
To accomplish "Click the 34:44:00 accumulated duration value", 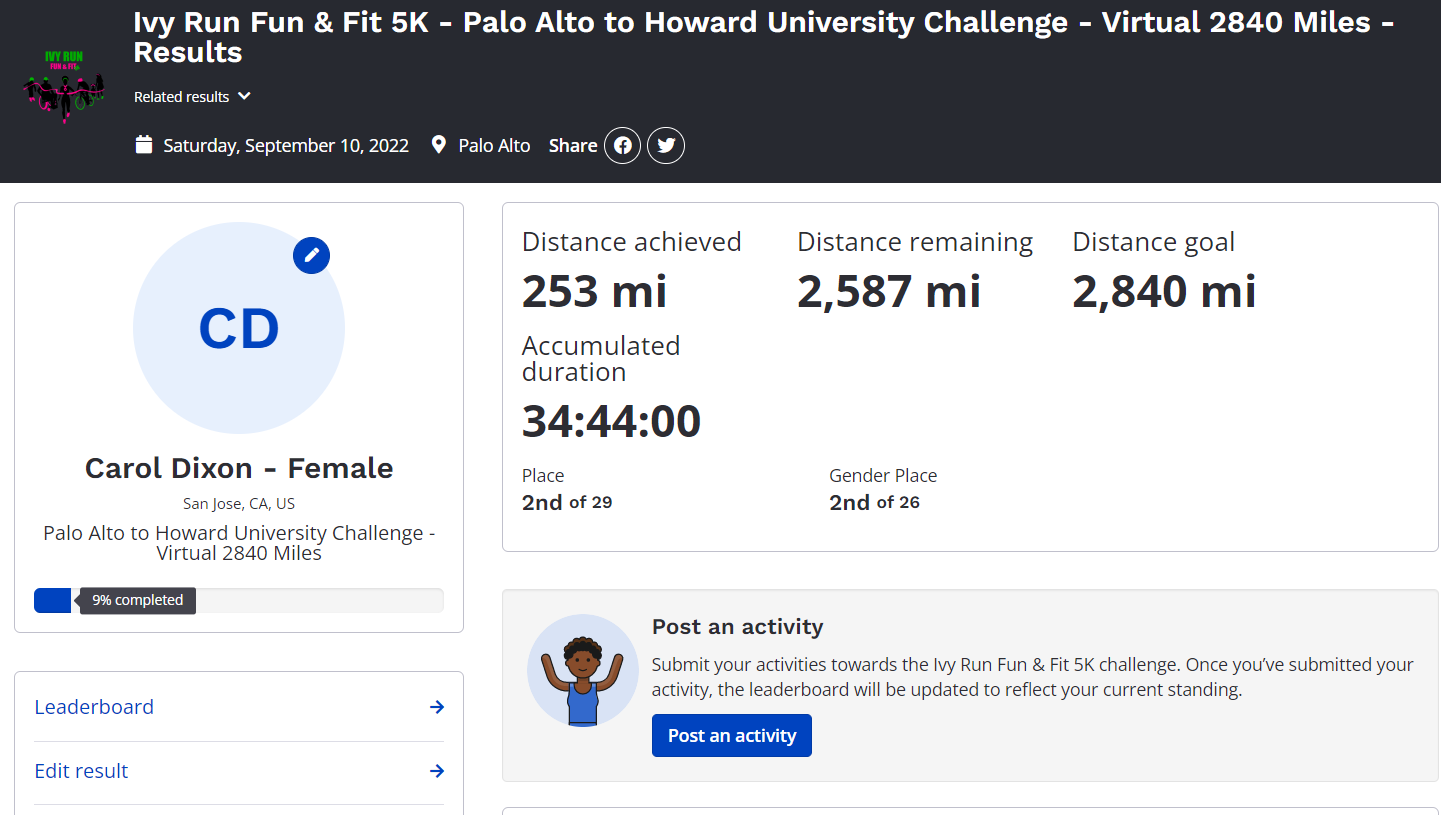I will tap(611, 421).
